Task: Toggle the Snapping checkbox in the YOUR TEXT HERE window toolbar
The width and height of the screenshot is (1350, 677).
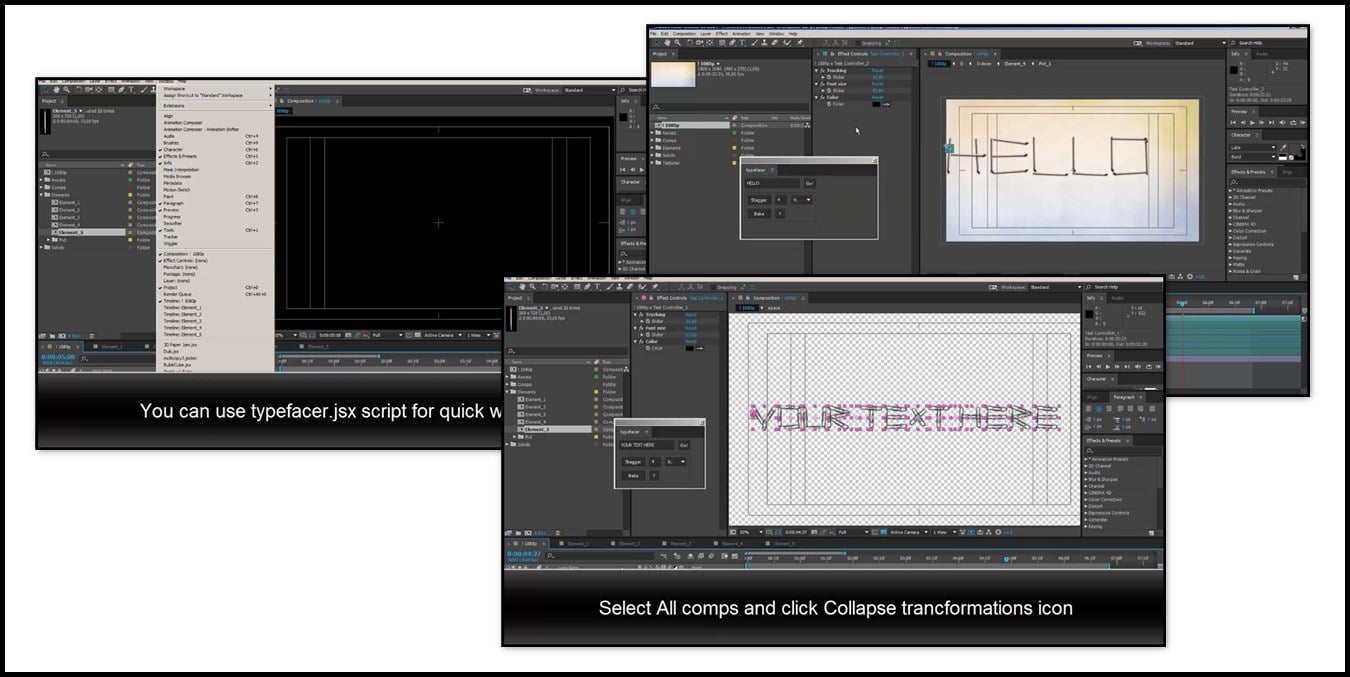Action: pos(715,287)
